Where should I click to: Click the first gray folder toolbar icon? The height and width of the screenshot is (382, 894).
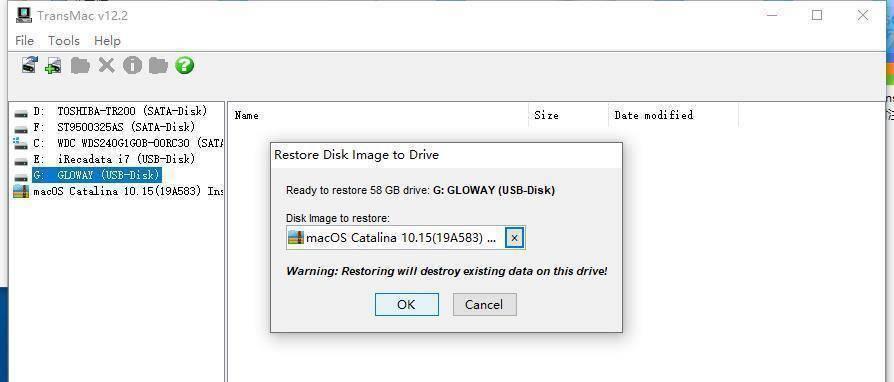click(x=80, y=66)
